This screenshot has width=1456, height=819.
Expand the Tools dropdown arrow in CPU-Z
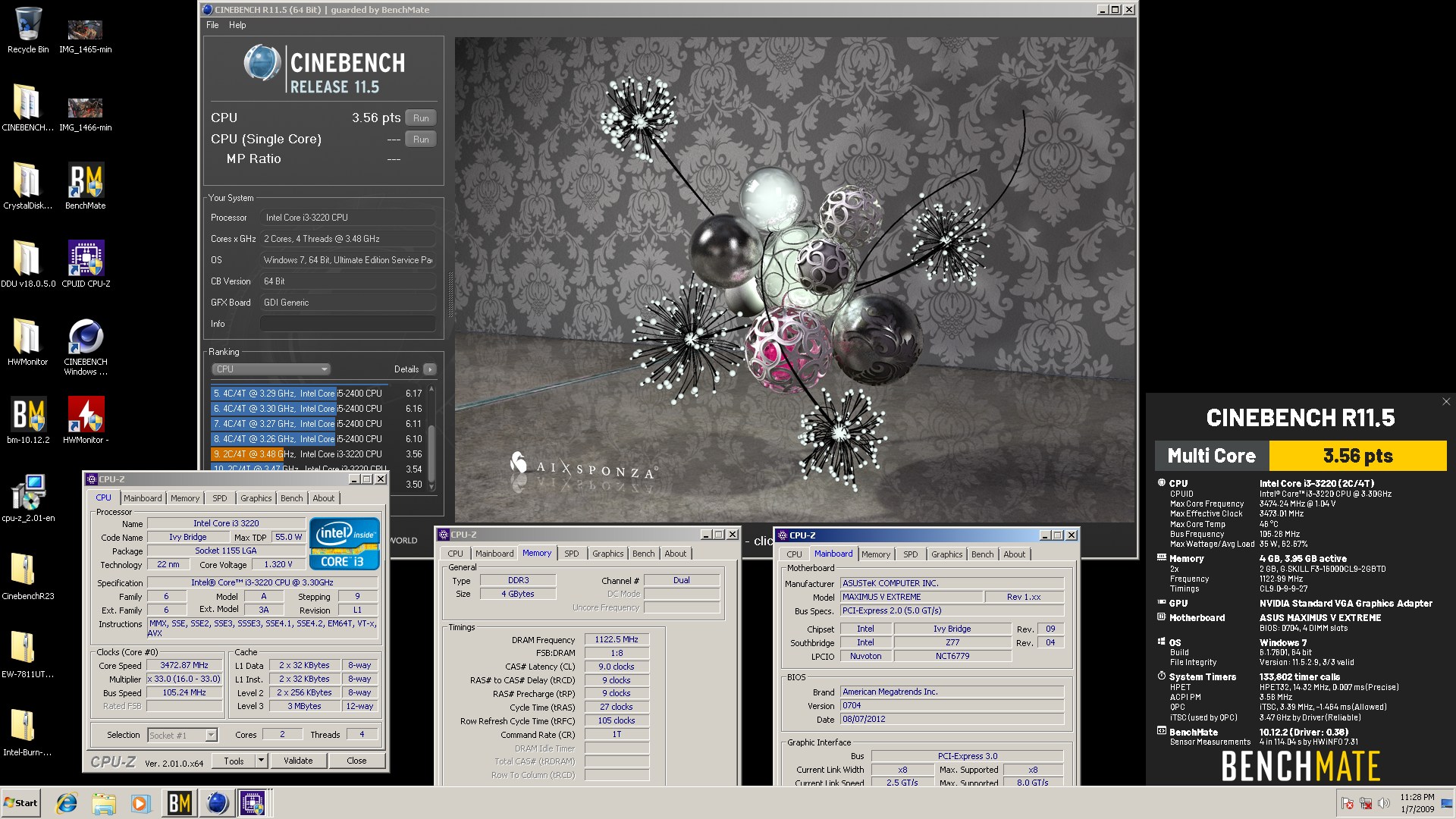tap(261, 761)
